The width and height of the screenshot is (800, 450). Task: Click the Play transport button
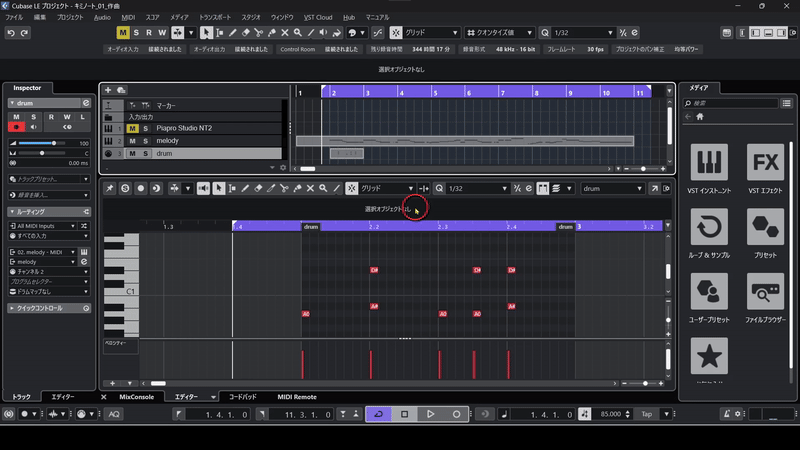pyautogui.click(x=431, y=414)
